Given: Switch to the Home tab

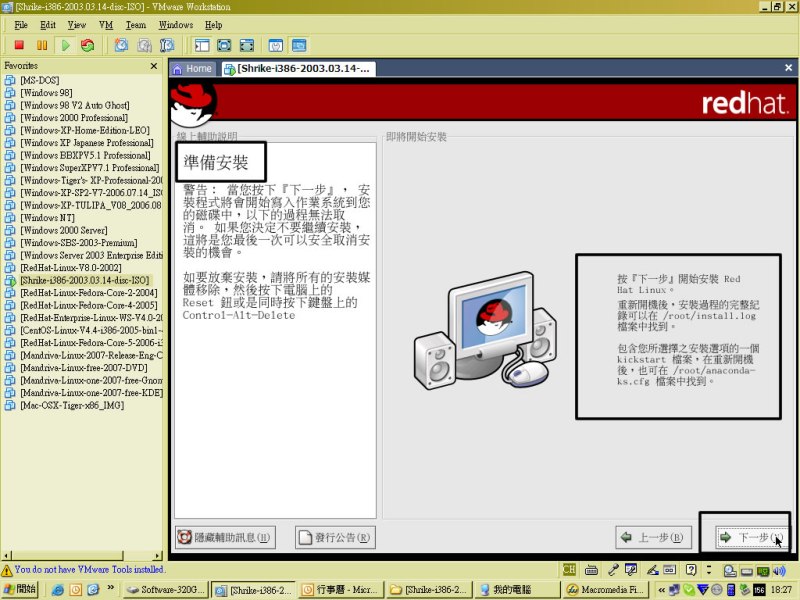Looking at the screenshot, I should click(x=193, y=68).
